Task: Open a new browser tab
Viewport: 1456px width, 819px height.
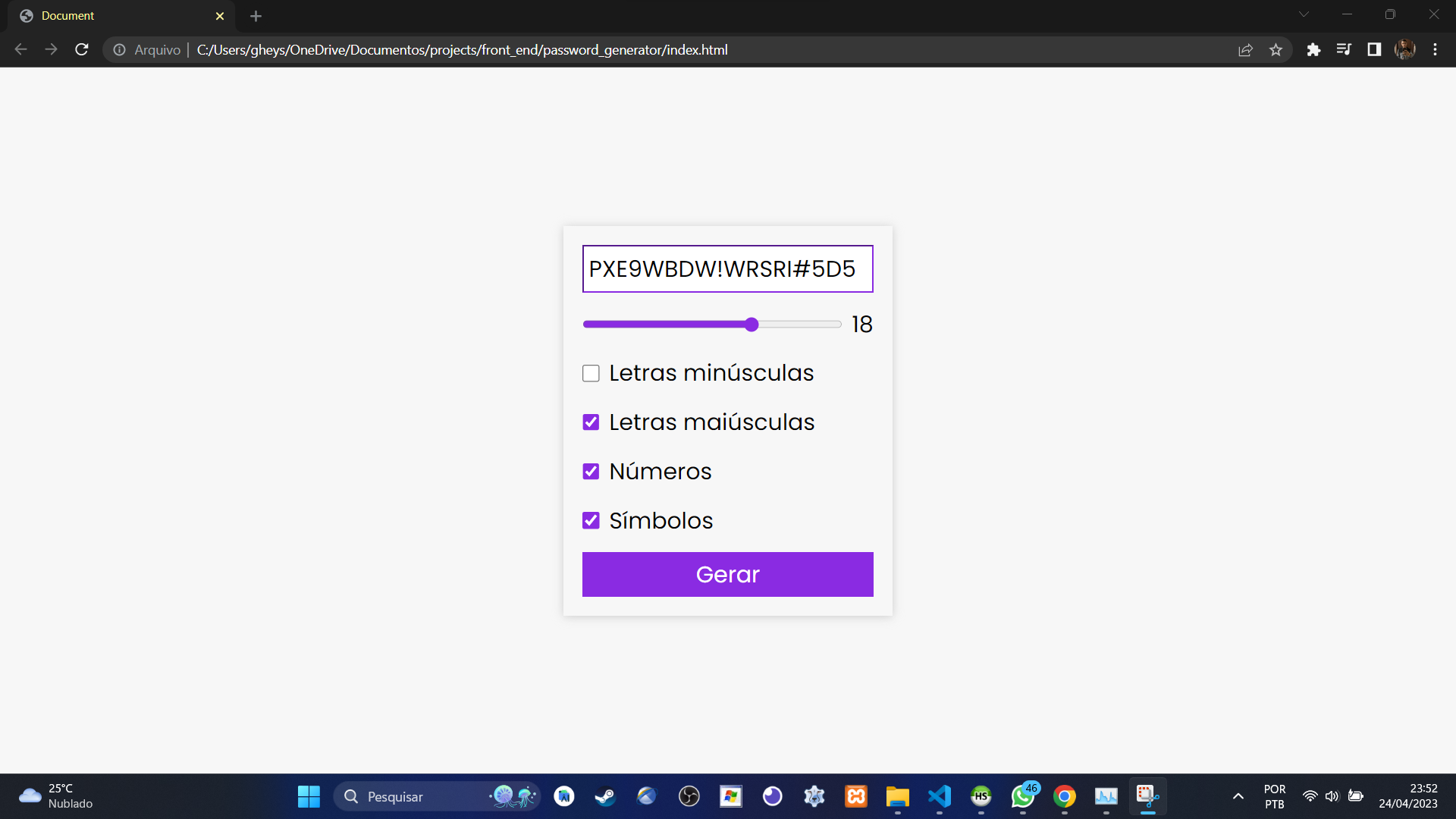Action: tap(256, 16)
